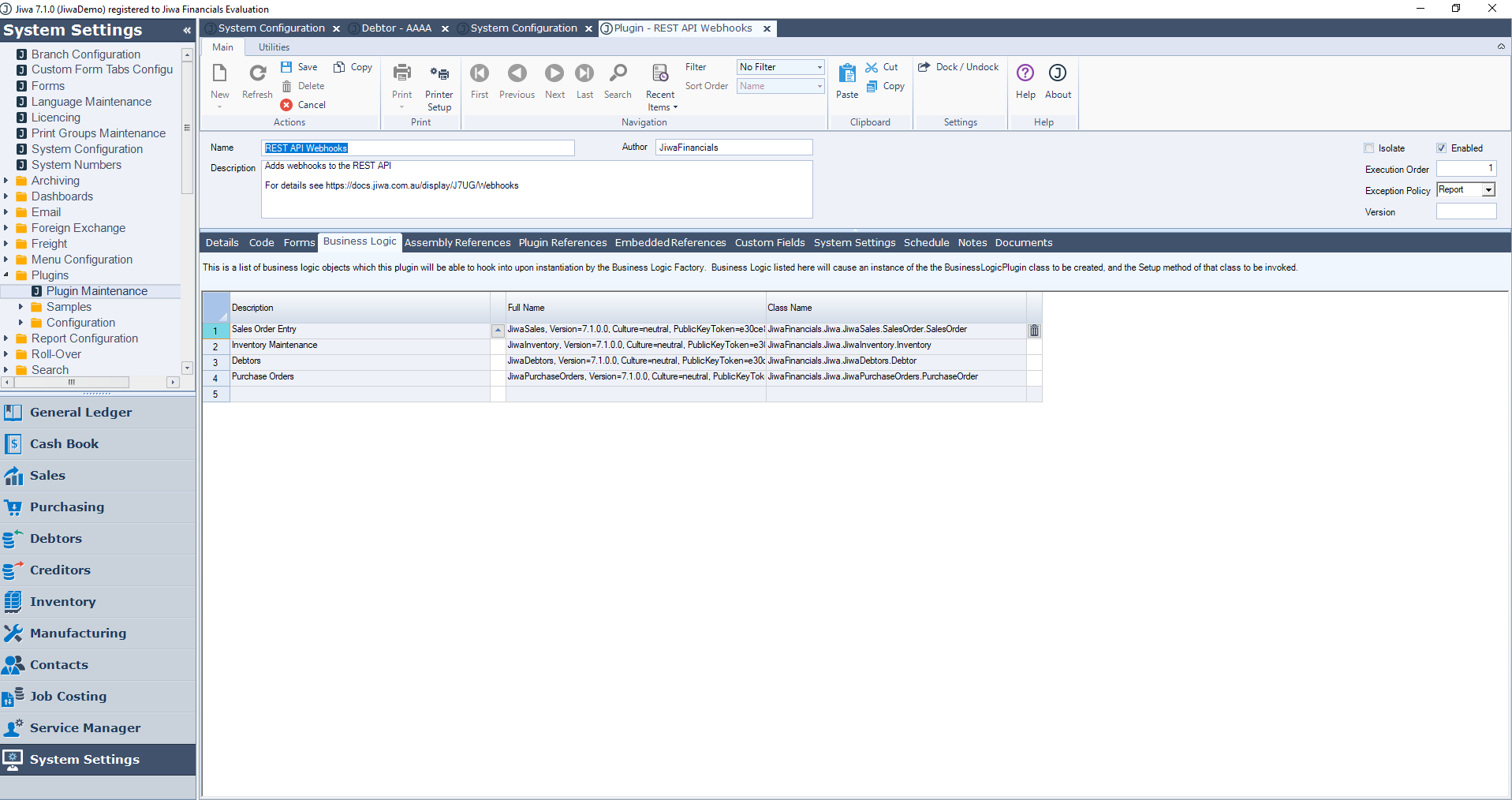Screen dimensions: 1512x800
Task: Click the Execution Order input field
Action: coord(1465,169)
